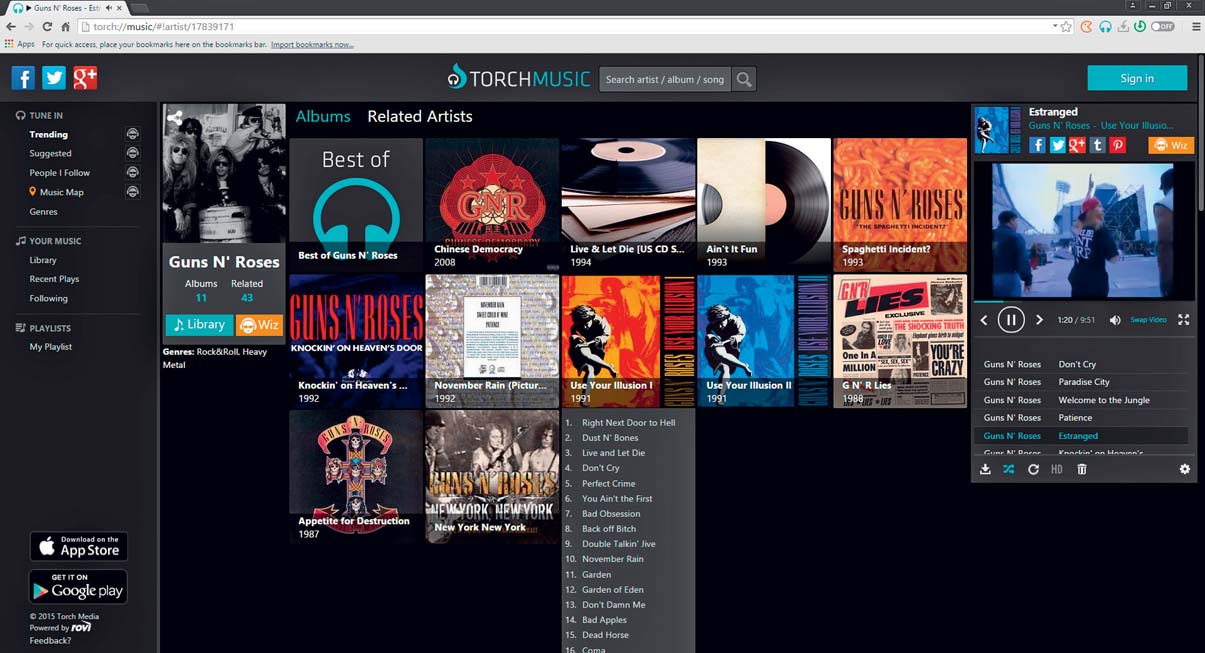The width and height of the screenshot is (1205, 653).
Task: Get the app on Google Play
Action: click(x=78, y=586)
